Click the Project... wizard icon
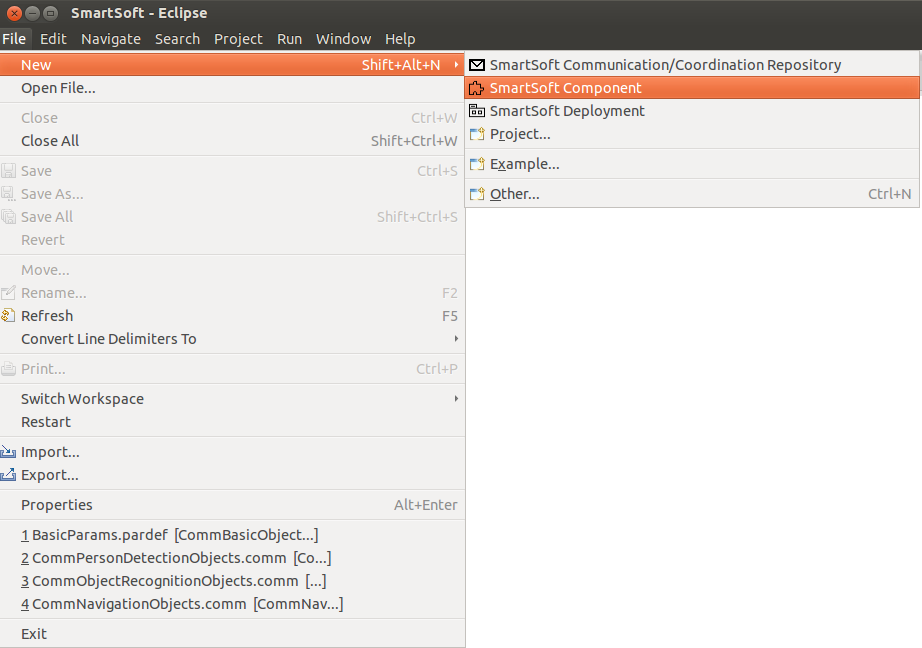Screen dimensions: 922x648 click(x=477, y=134)
